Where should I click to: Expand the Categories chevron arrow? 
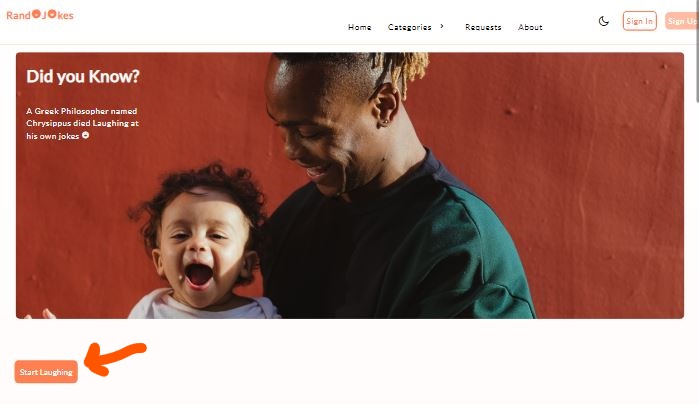pyautogui.click(x=442, y=26)
